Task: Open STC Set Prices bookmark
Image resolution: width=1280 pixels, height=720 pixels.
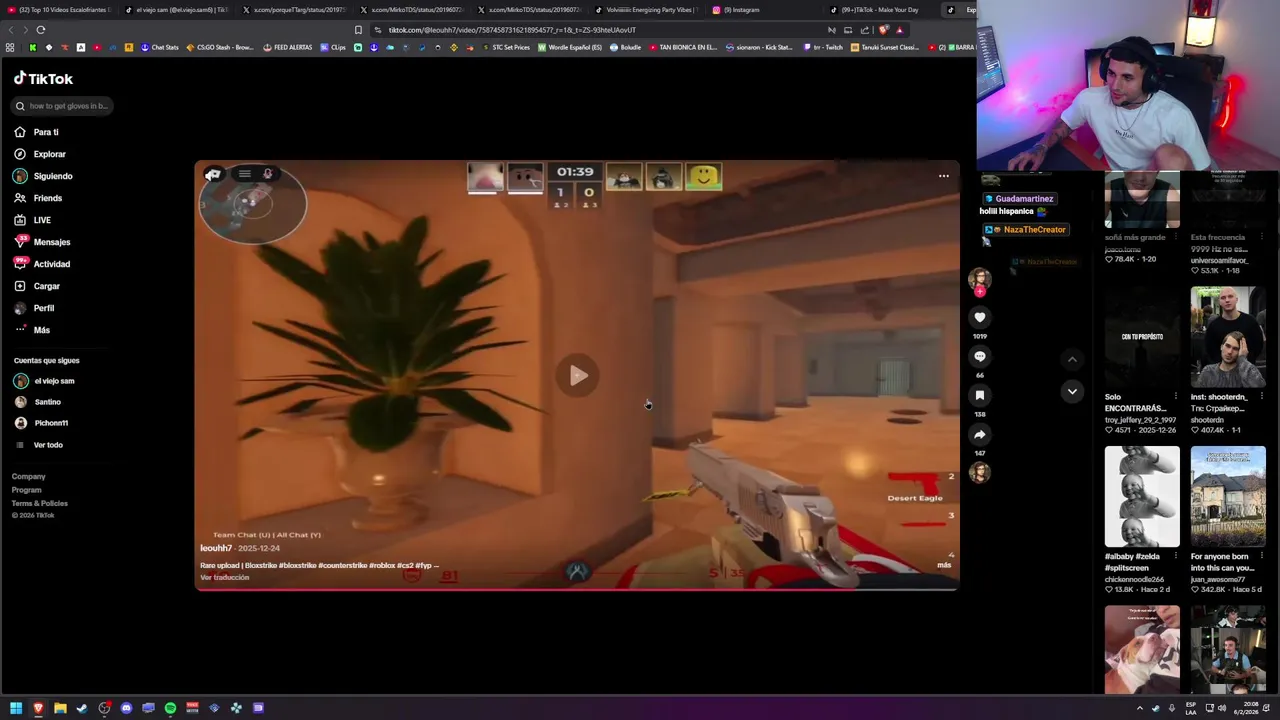Action: 506,47
